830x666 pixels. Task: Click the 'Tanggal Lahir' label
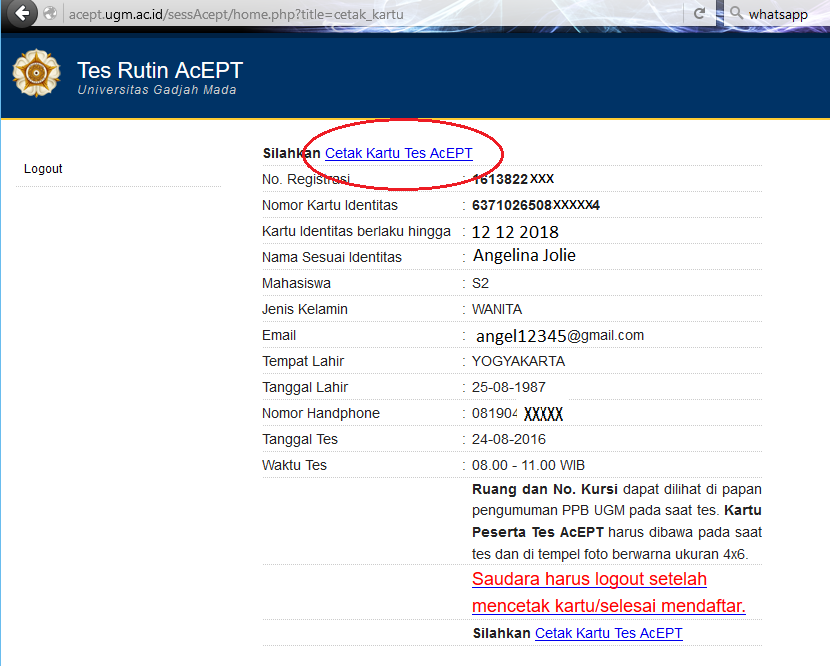(x=305, y=388)
